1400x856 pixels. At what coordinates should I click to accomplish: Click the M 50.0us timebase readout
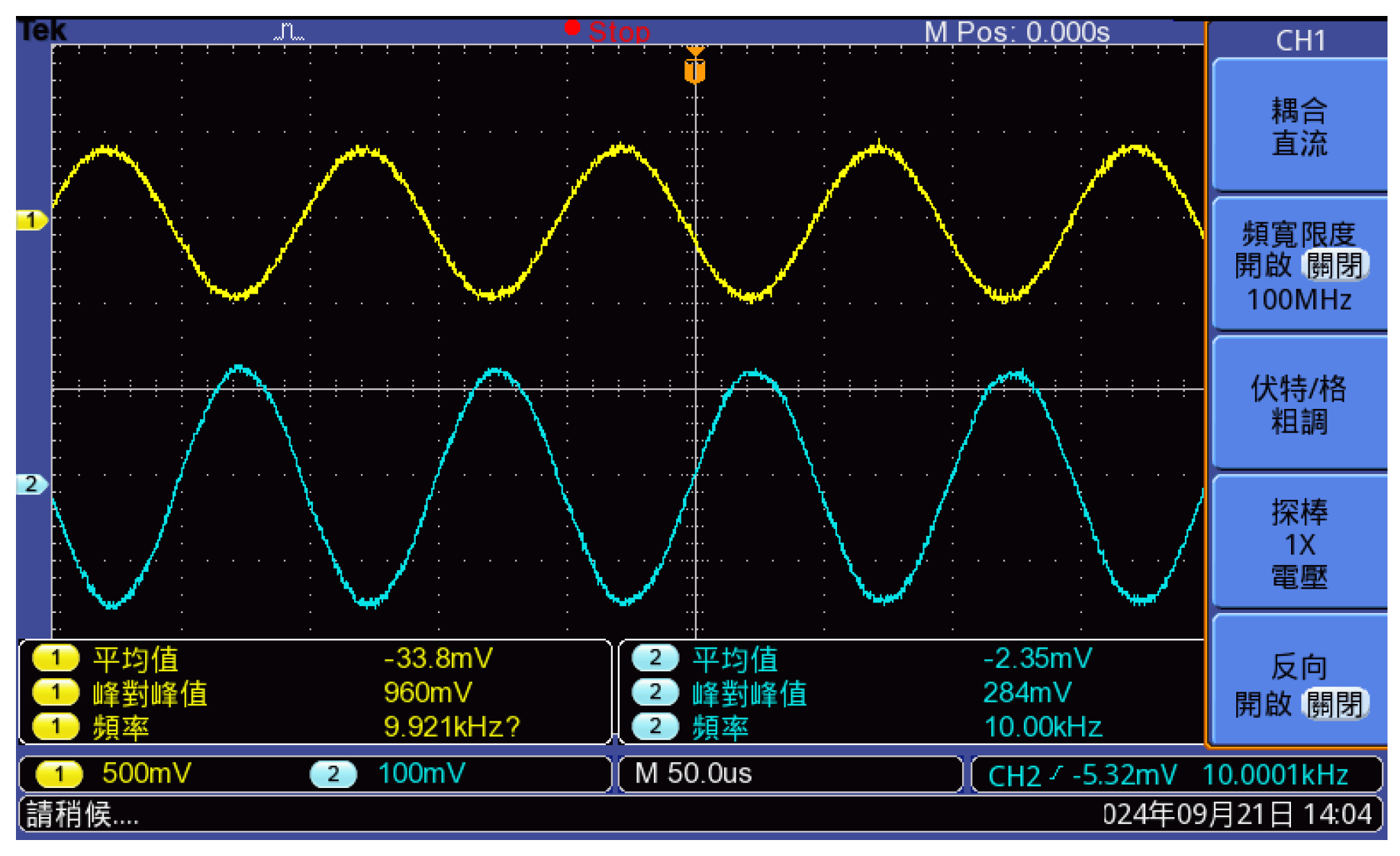tap(693, 773)
